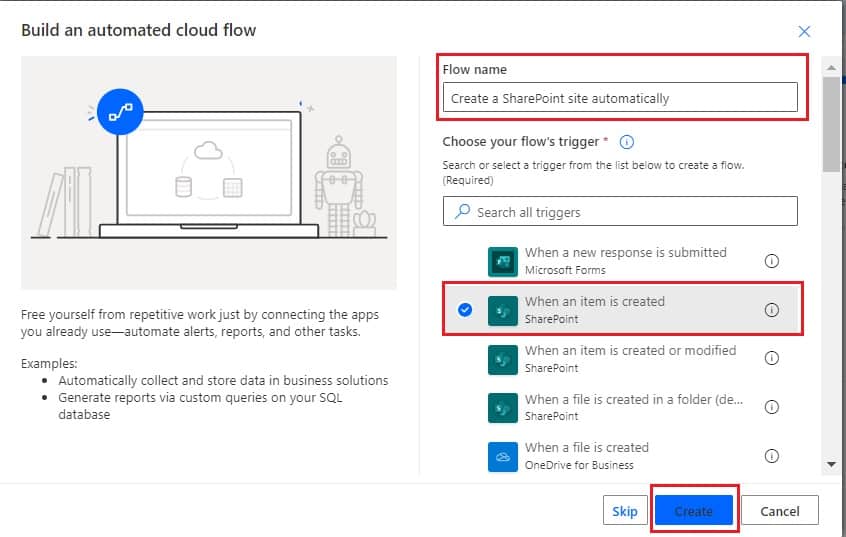Click the Create button

(x=694, y=511)
